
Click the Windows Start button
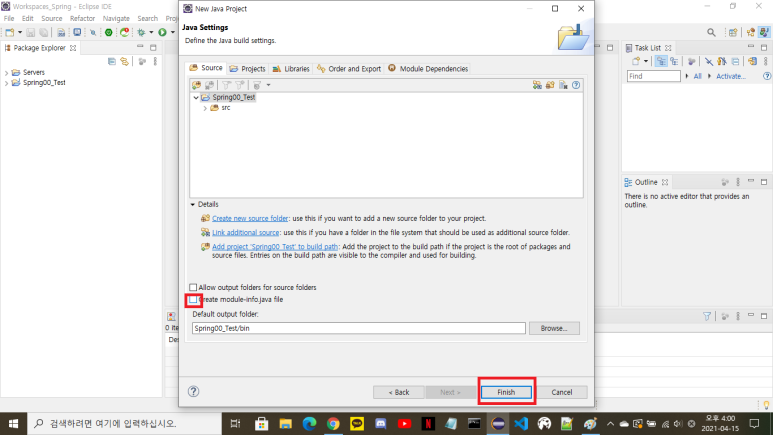tap(13, 424)
